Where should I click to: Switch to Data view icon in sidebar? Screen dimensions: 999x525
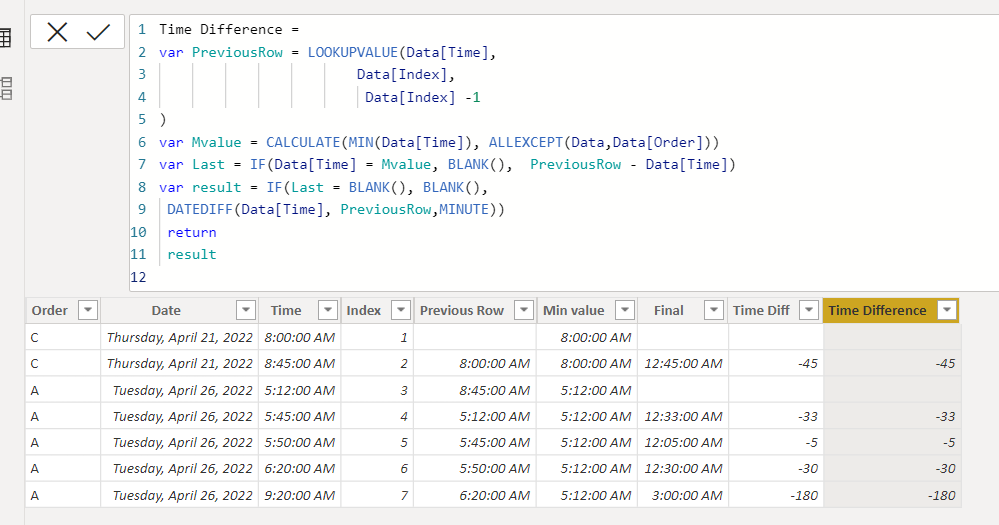[6, 38]
